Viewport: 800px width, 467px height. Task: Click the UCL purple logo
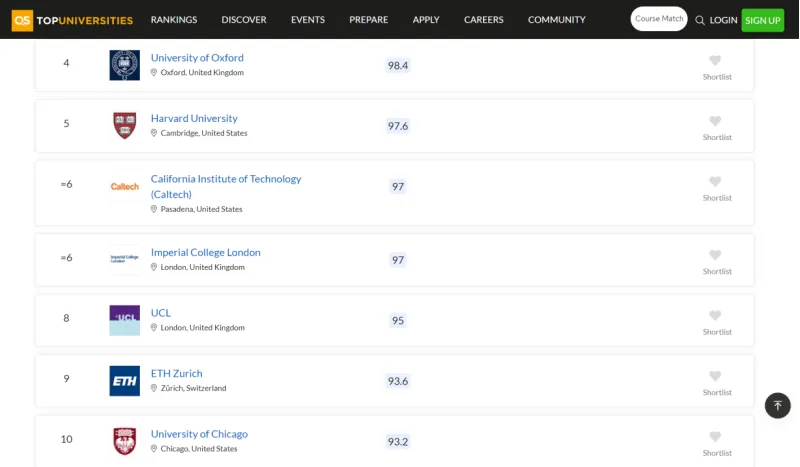[125, 320]
